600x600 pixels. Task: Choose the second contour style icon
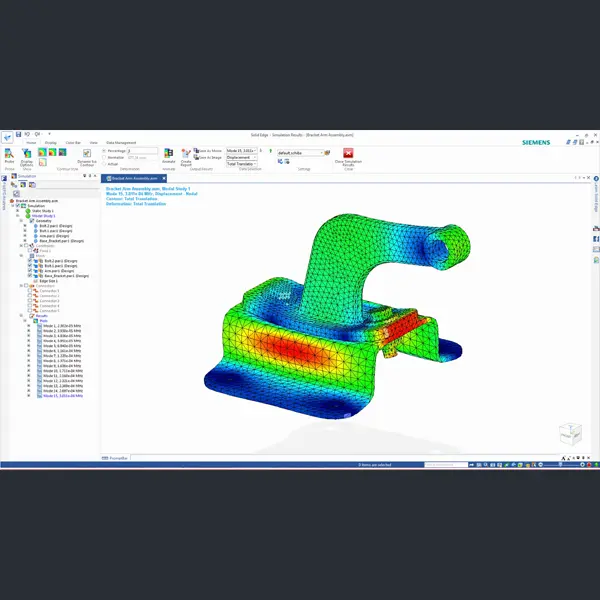pyautogui.click(x=52, y=152)
